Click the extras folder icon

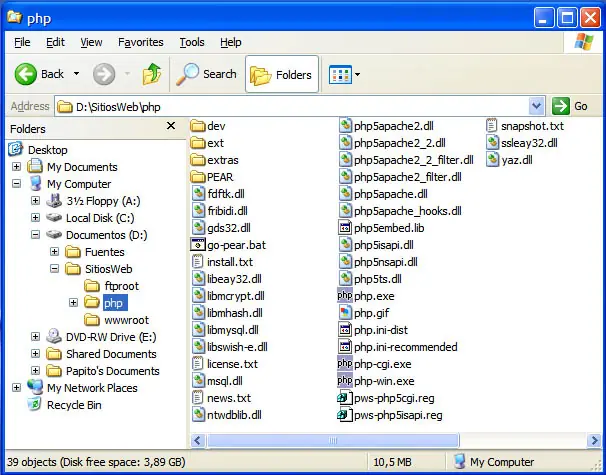(x=198, y=160)
